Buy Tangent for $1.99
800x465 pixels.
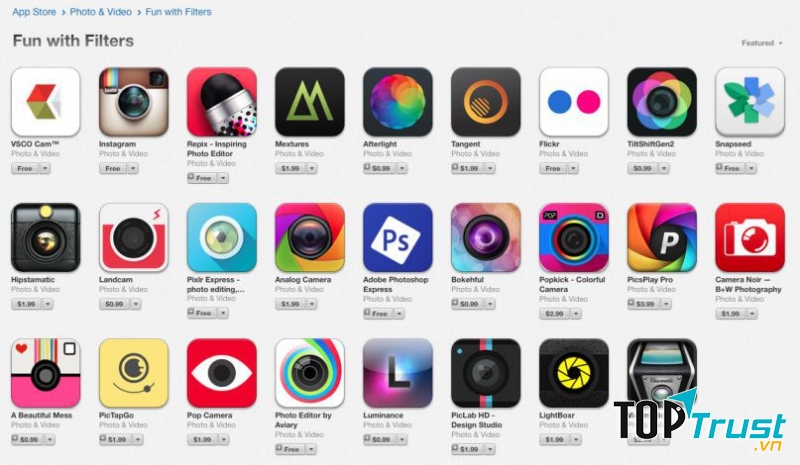point(467,168)
